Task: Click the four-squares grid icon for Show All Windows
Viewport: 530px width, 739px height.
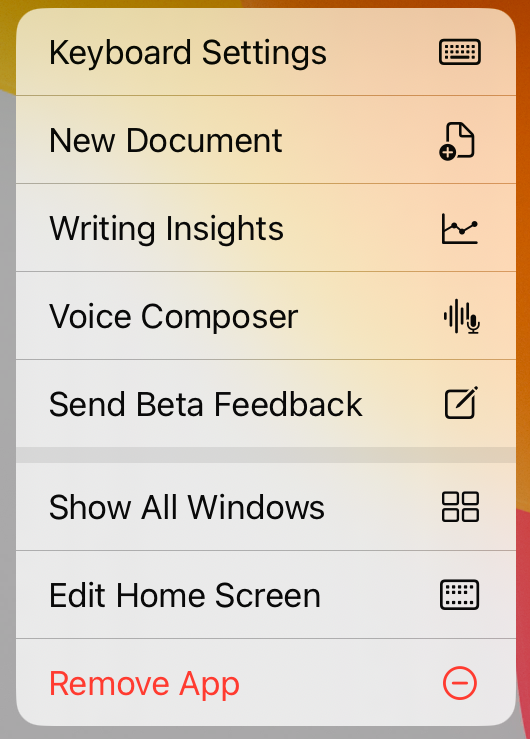Action: (460, 507)
